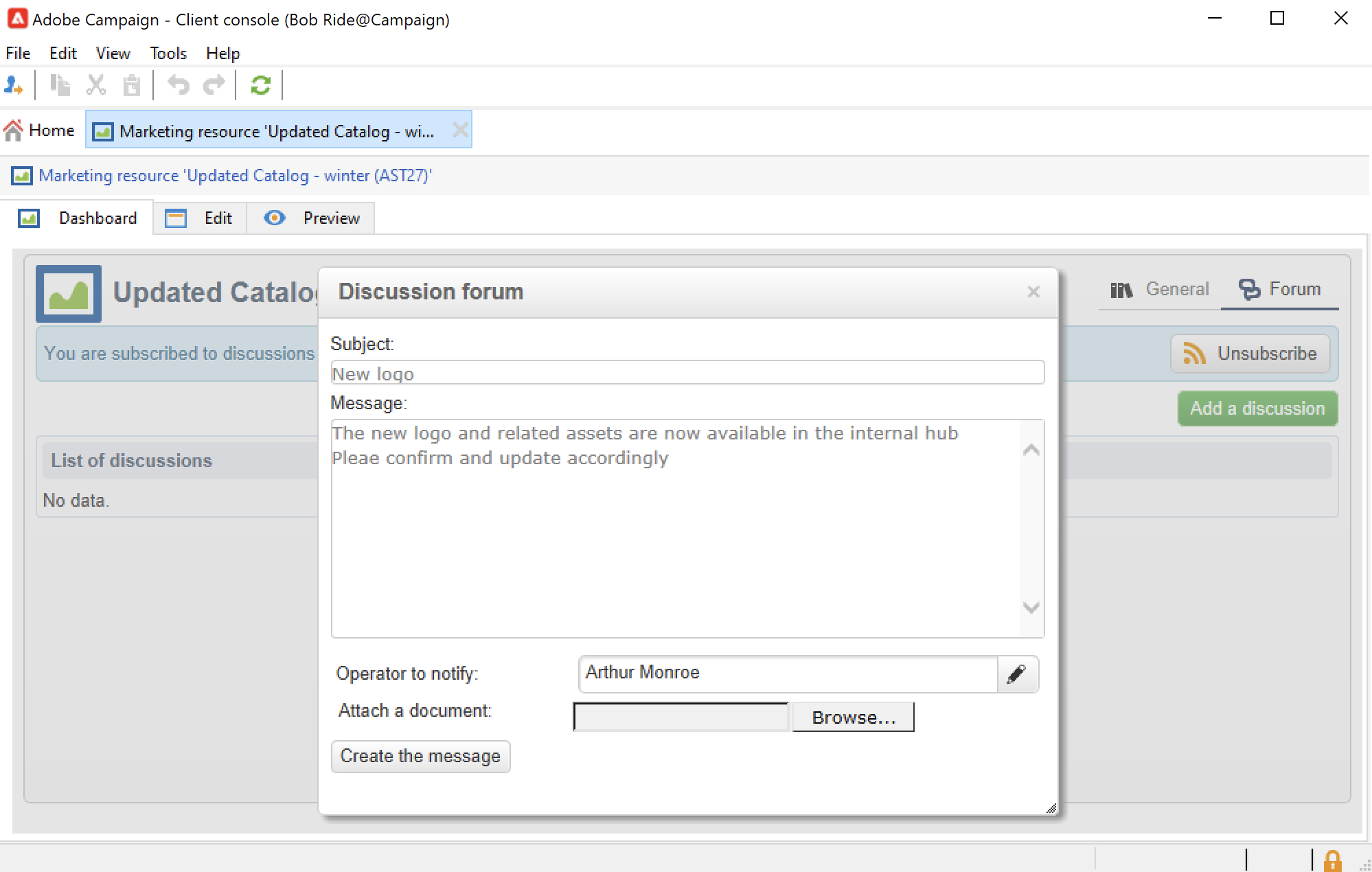Click the cut scissors toolbar icon
1372x872 pixels.
pyautogui.click(x=95, y=85)
